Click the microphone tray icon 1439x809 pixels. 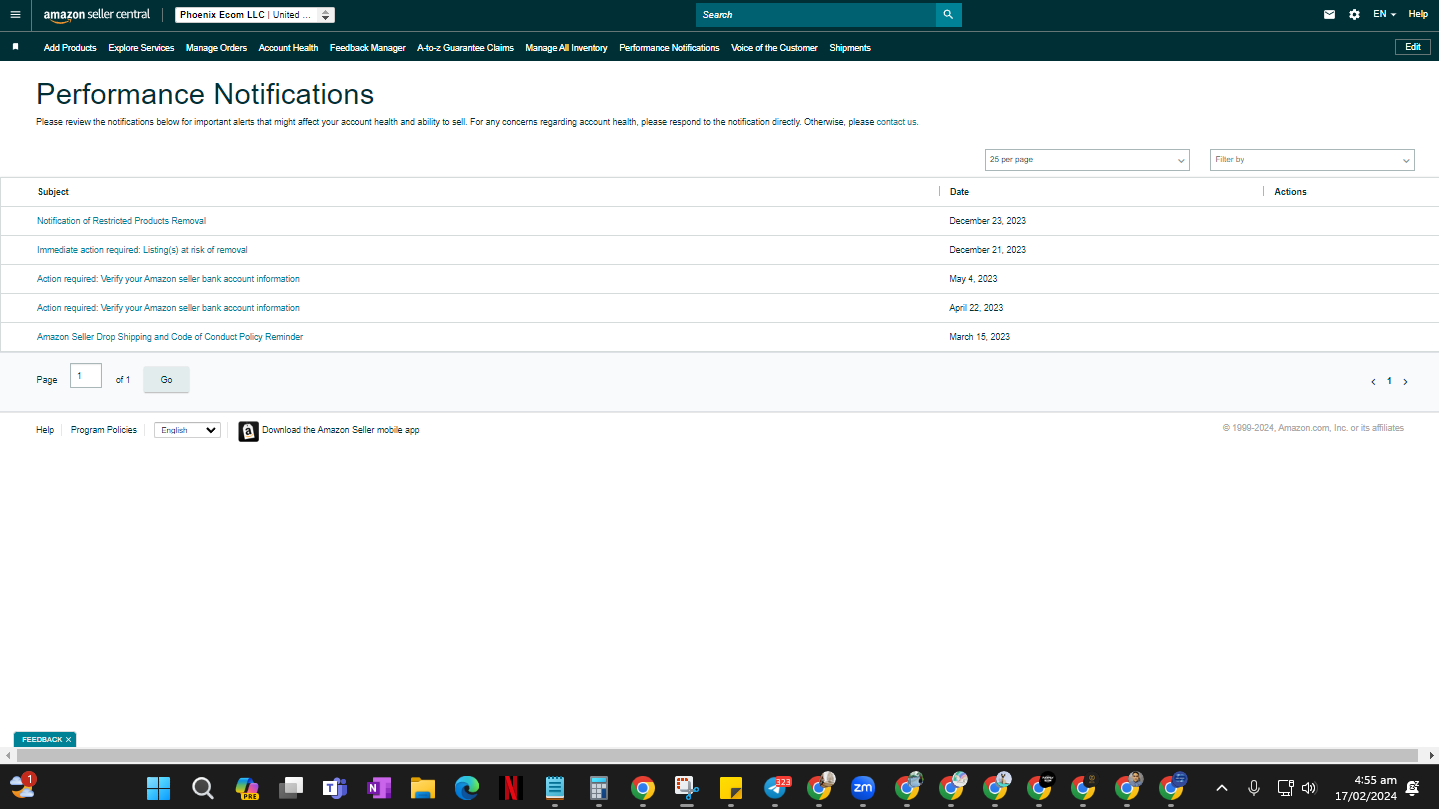(x=1254, y=788)
